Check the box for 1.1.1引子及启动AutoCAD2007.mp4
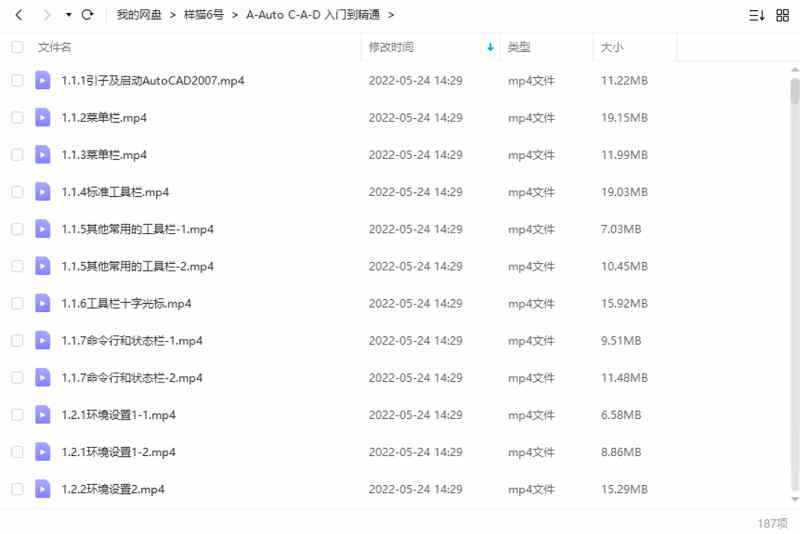 point(17,80)
